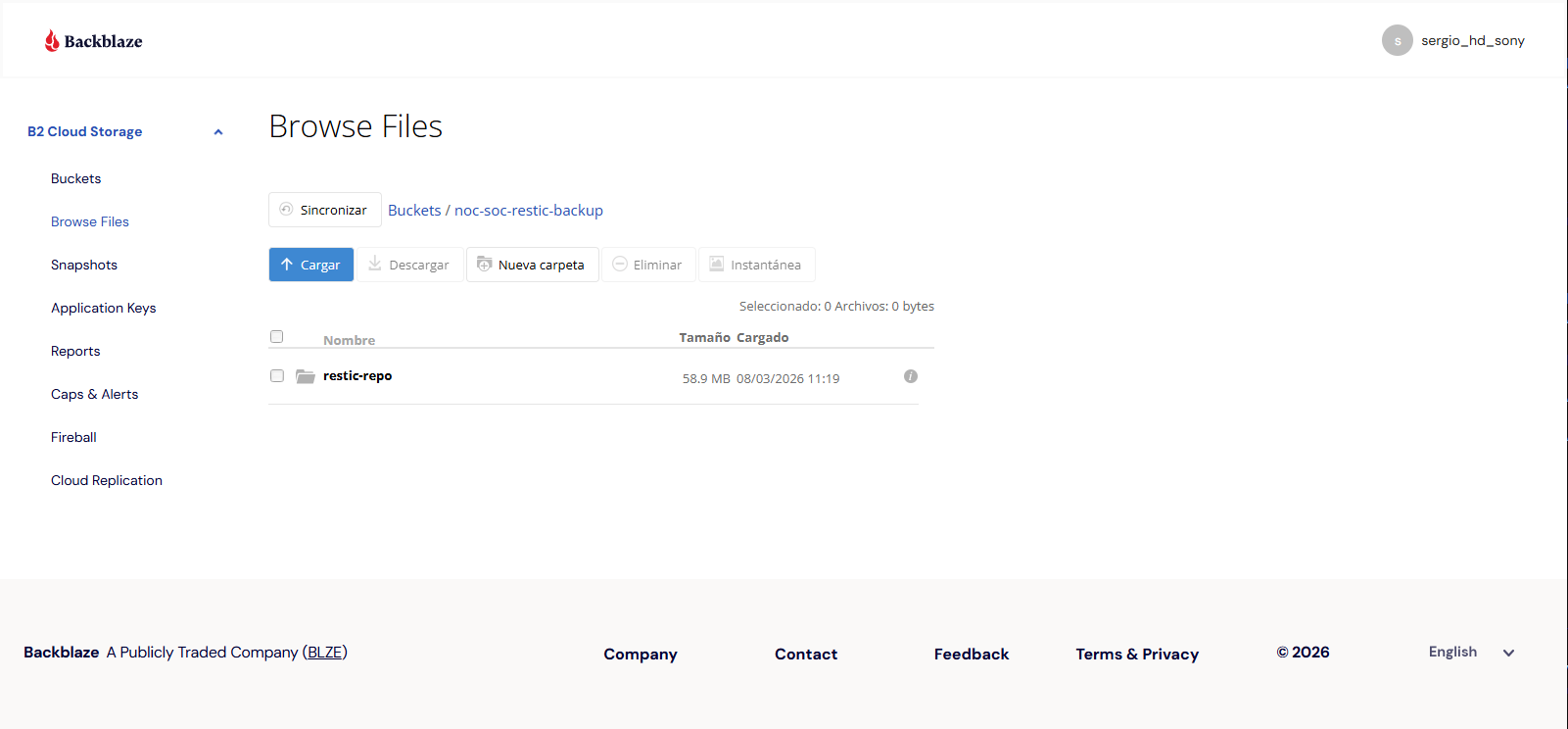Open Fireball in the sidebar
The width and height of the screenshot is (1568, 729).
73,437
